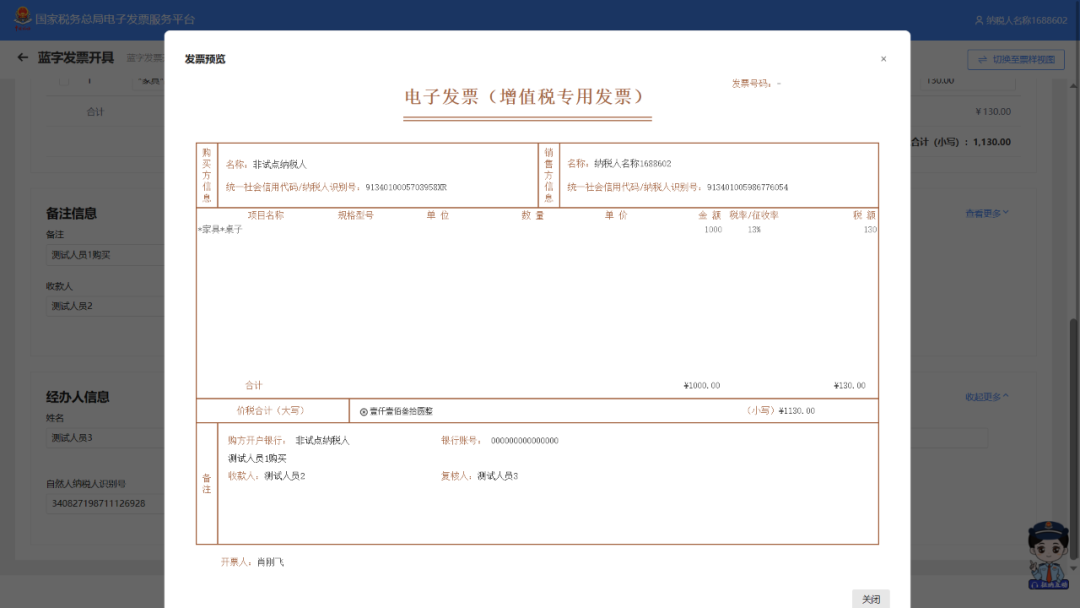
Task: Click the scroll-up arrow of the background scrollbar
Action: [x=1073, y=86]
